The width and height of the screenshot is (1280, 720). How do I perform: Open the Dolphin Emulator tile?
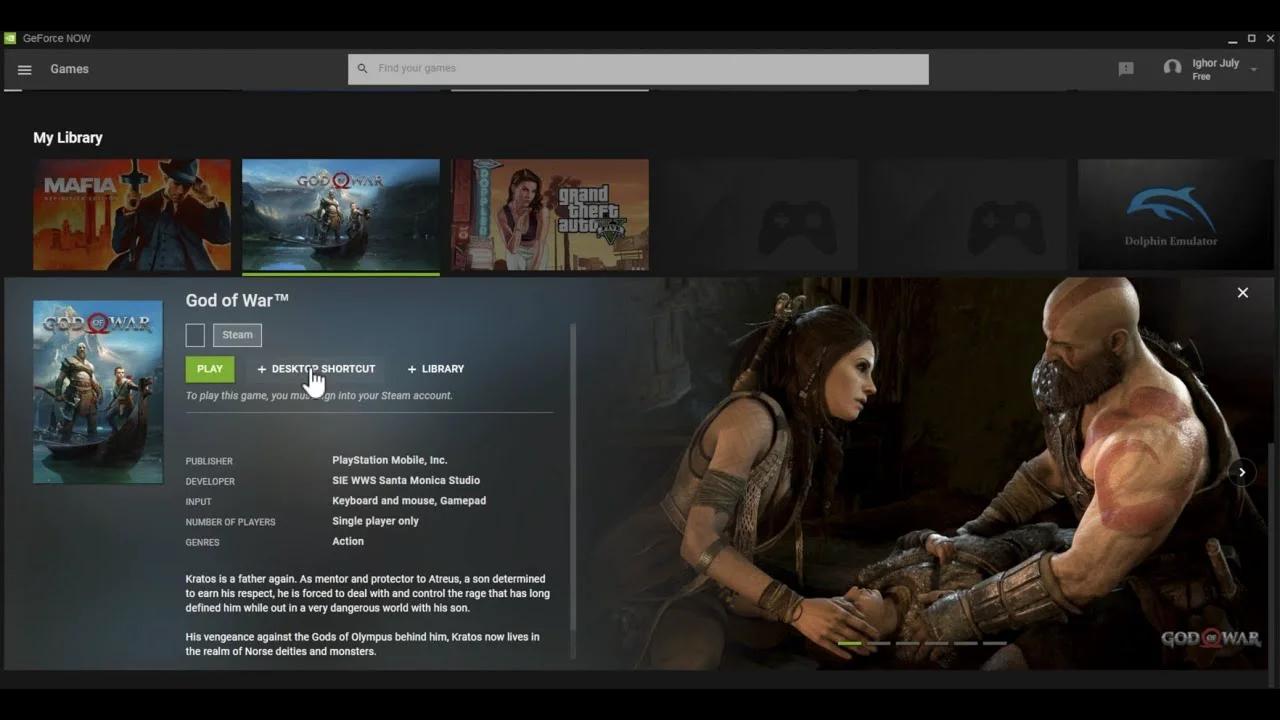pos(1176,214)
